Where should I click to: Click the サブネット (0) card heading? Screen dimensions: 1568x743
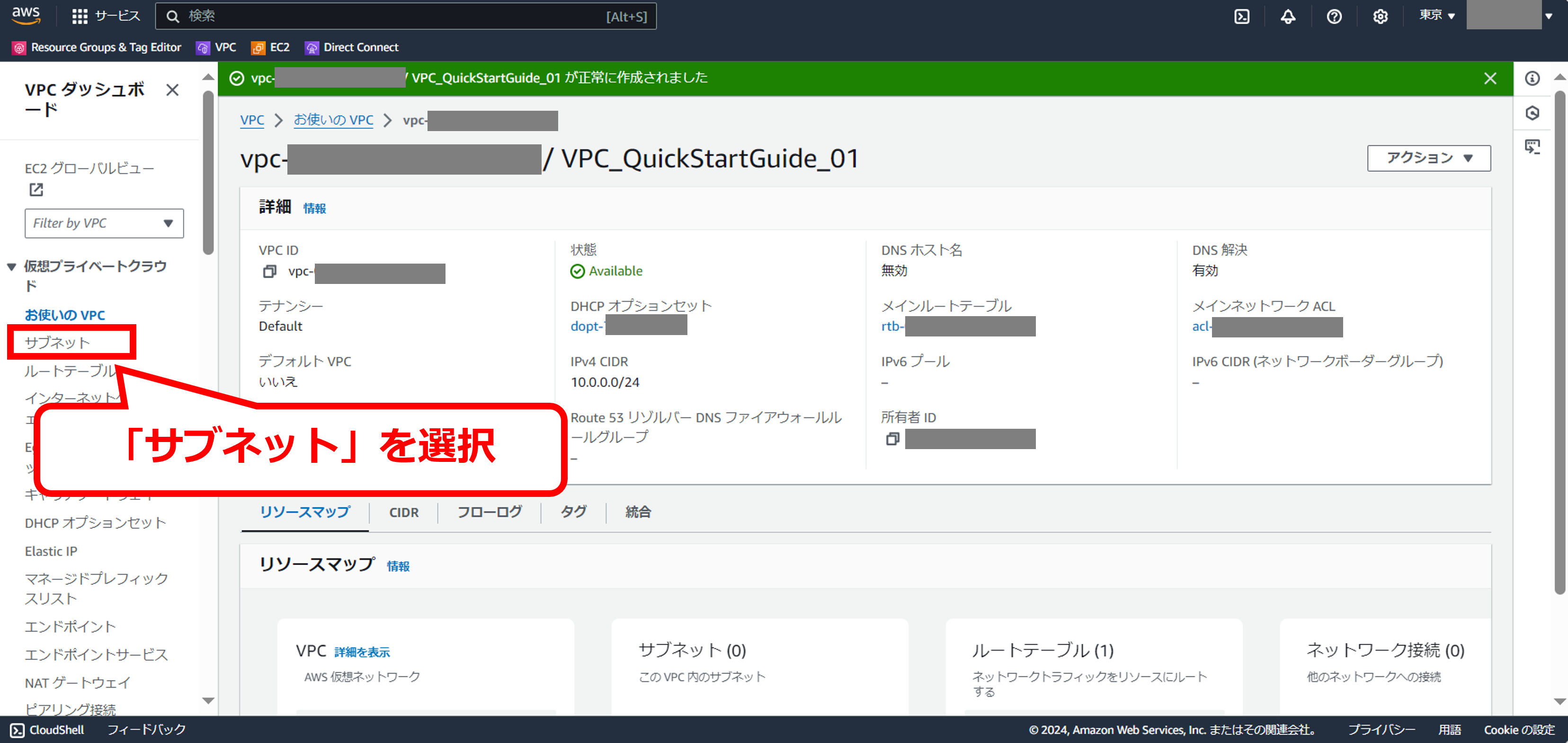point(692,651)
